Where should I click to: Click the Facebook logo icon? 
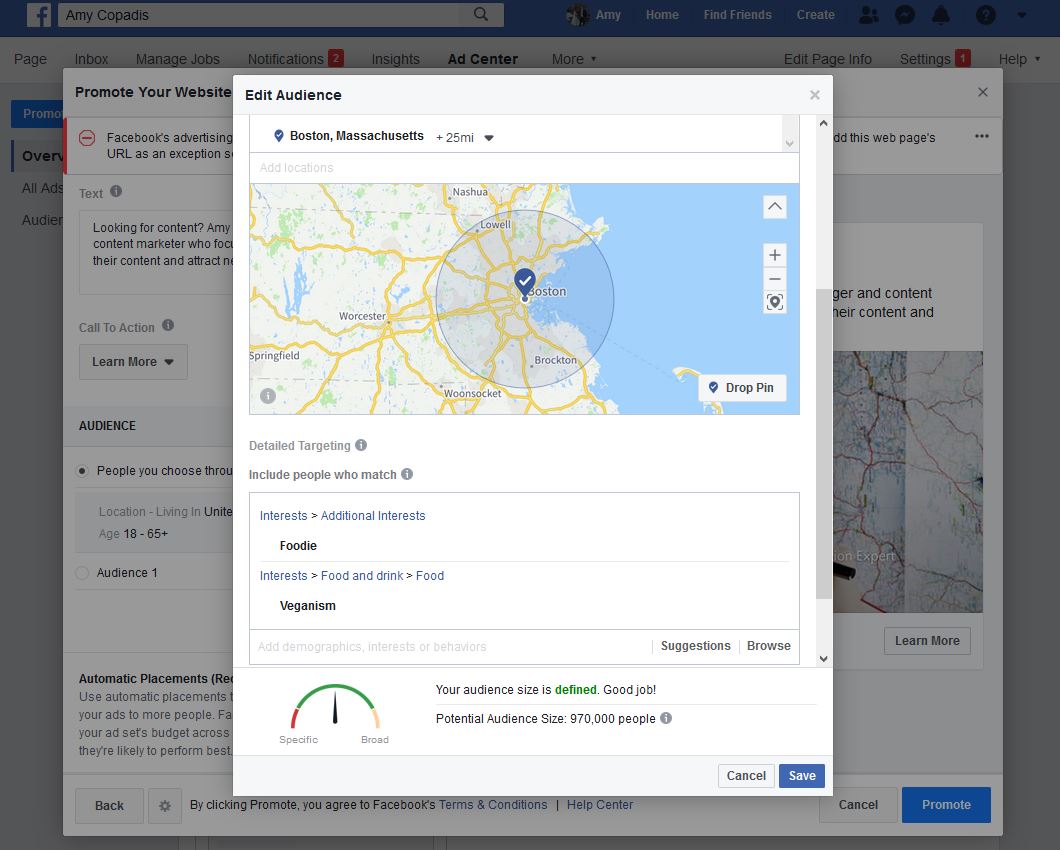(39, 15)
